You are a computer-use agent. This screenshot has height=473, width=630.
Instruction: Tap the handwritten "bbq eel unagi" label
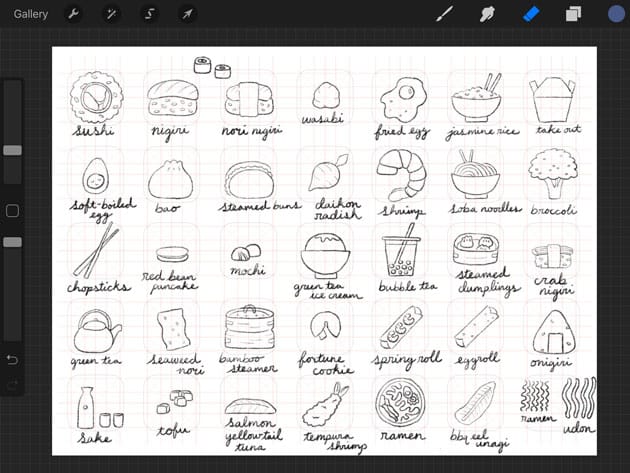click(x=479, y=439)
